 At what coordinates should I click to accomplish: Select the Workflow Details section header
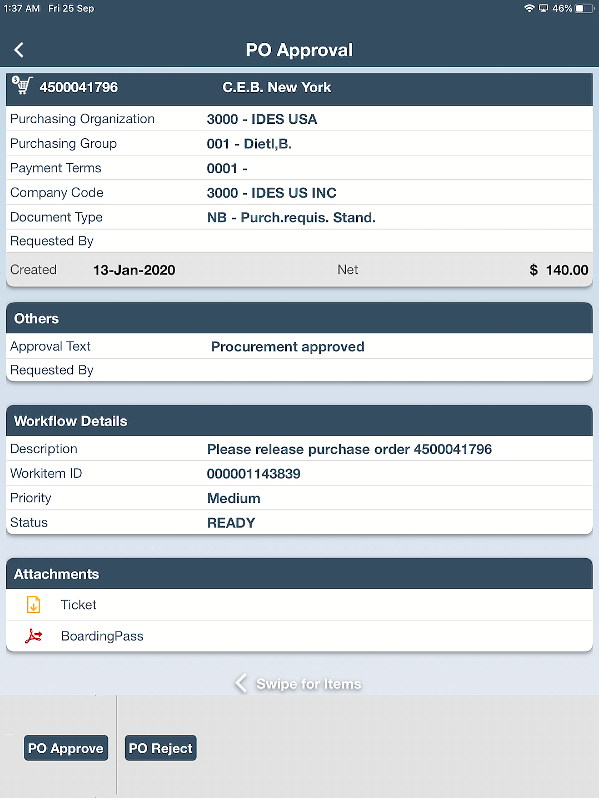[299, 421]
